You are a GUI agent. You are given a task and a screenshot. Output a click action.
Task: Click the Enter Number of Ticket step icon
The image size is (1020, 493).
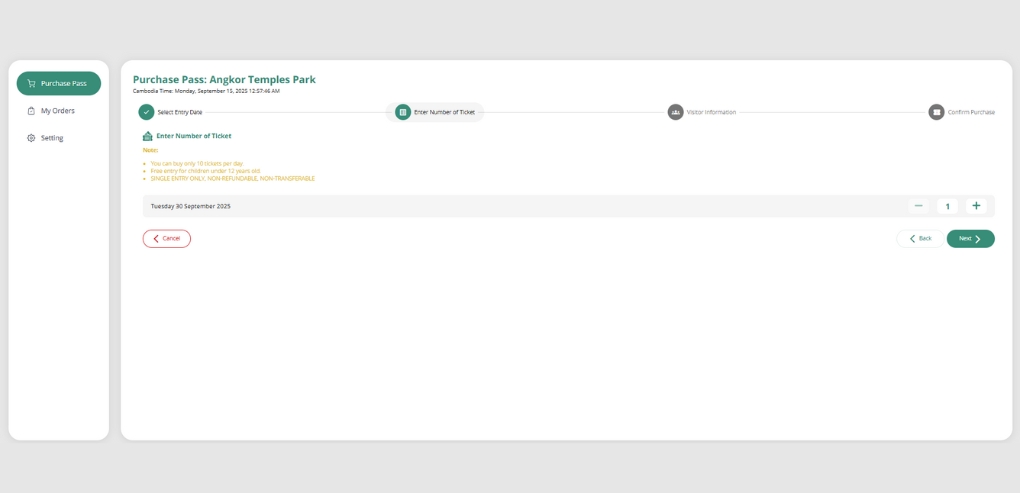(403, 112)
